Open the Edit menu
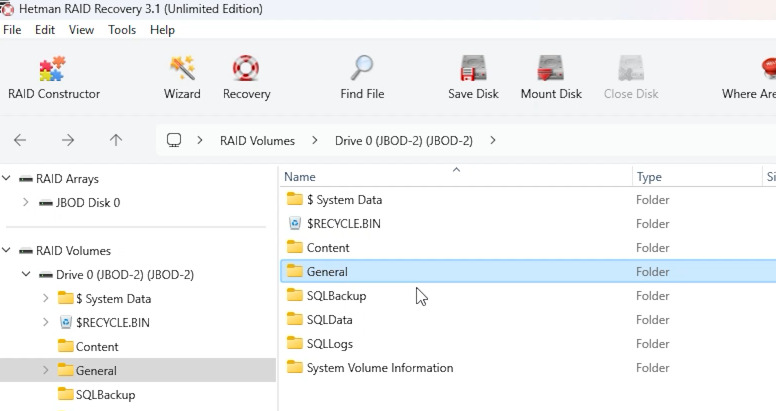This screenshot has height=411, width=776. [x=45, y=30]
